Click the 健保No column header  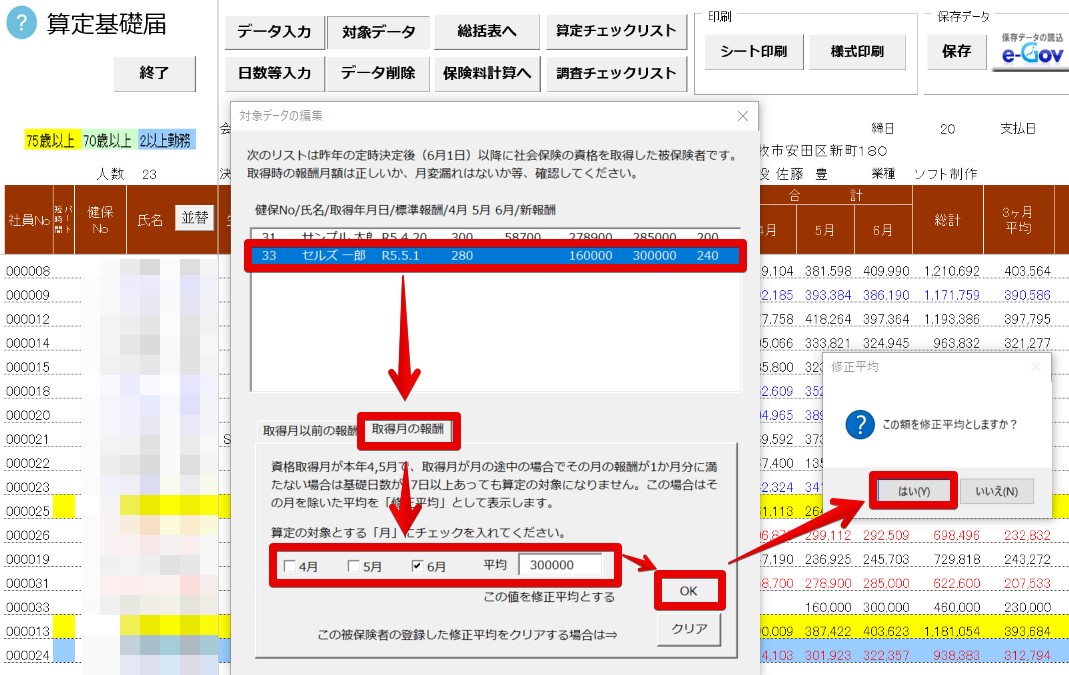point(100,220)
